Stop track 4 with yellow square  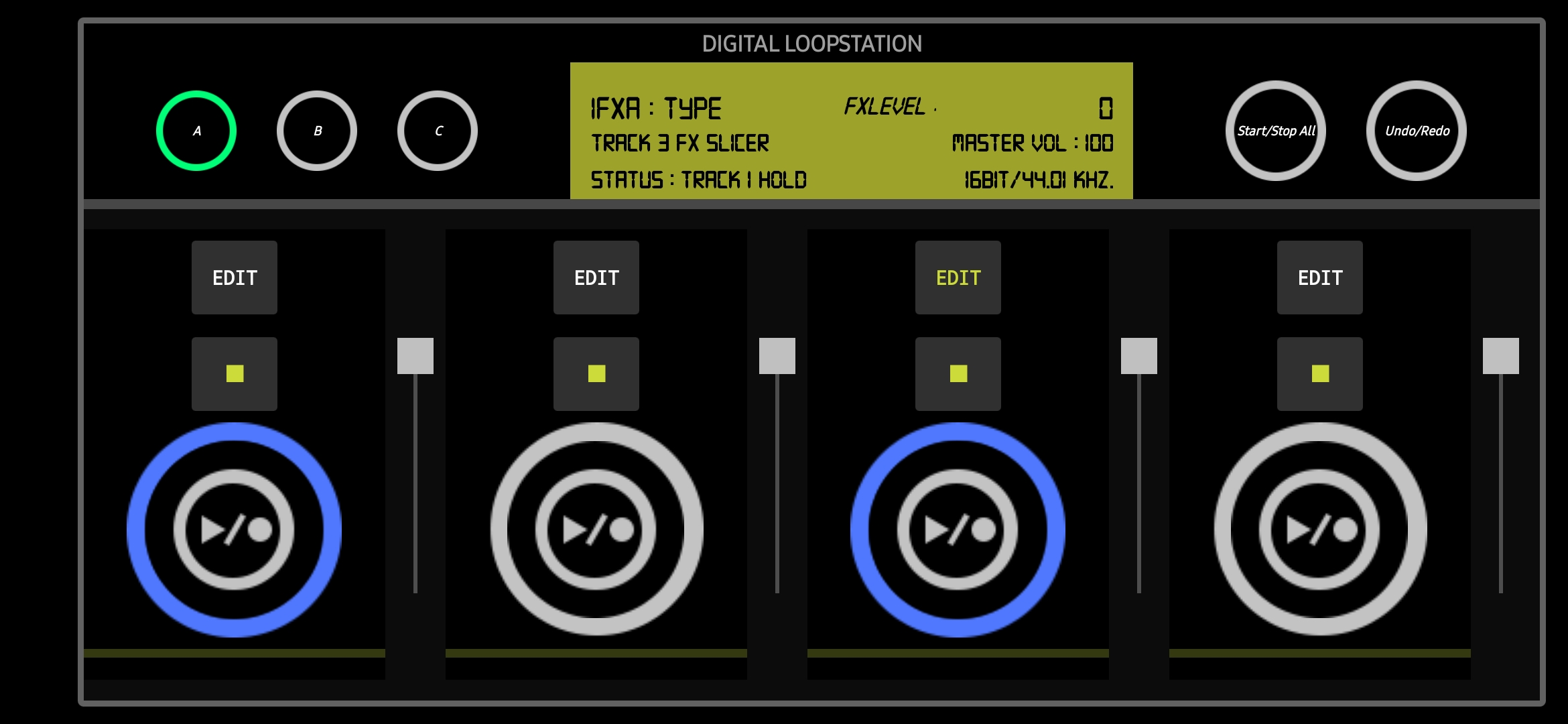click(1320, 373)
